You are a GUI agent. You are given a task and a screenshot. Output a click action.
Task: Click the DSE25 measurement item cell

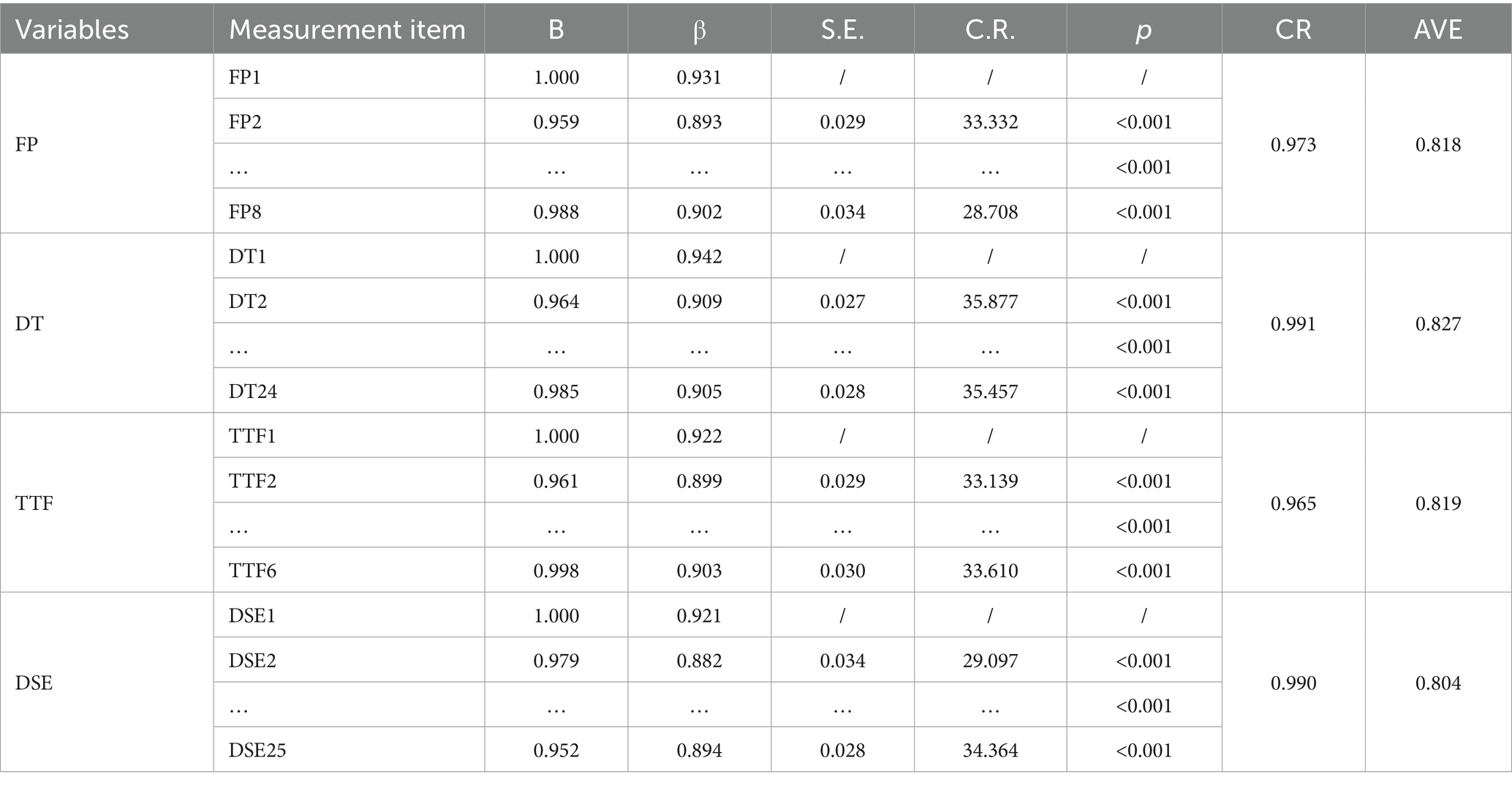pos(257,750)
